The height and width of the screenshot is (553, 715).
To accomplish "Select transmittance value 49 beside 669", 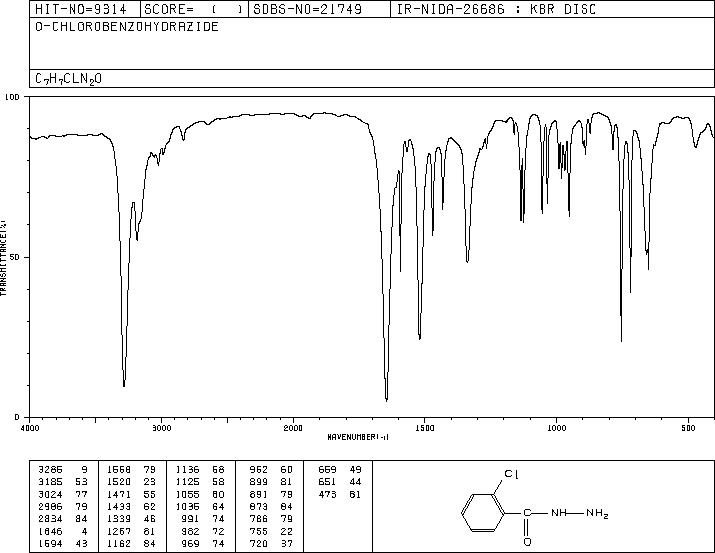I will 355,470.
